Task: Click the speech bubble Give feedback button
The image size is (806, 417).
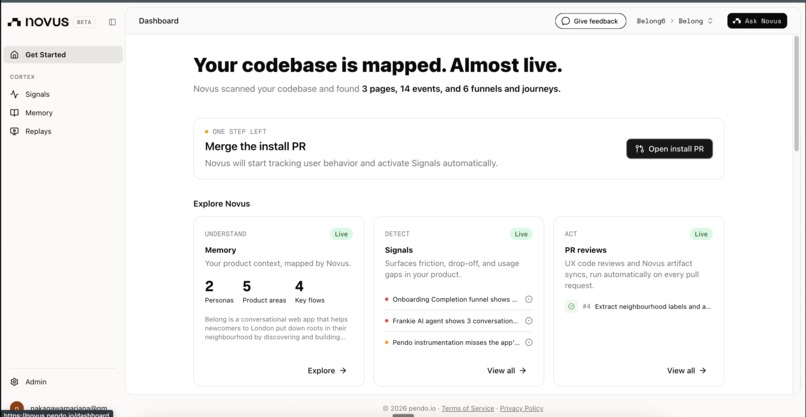Action: coord(591,21)
